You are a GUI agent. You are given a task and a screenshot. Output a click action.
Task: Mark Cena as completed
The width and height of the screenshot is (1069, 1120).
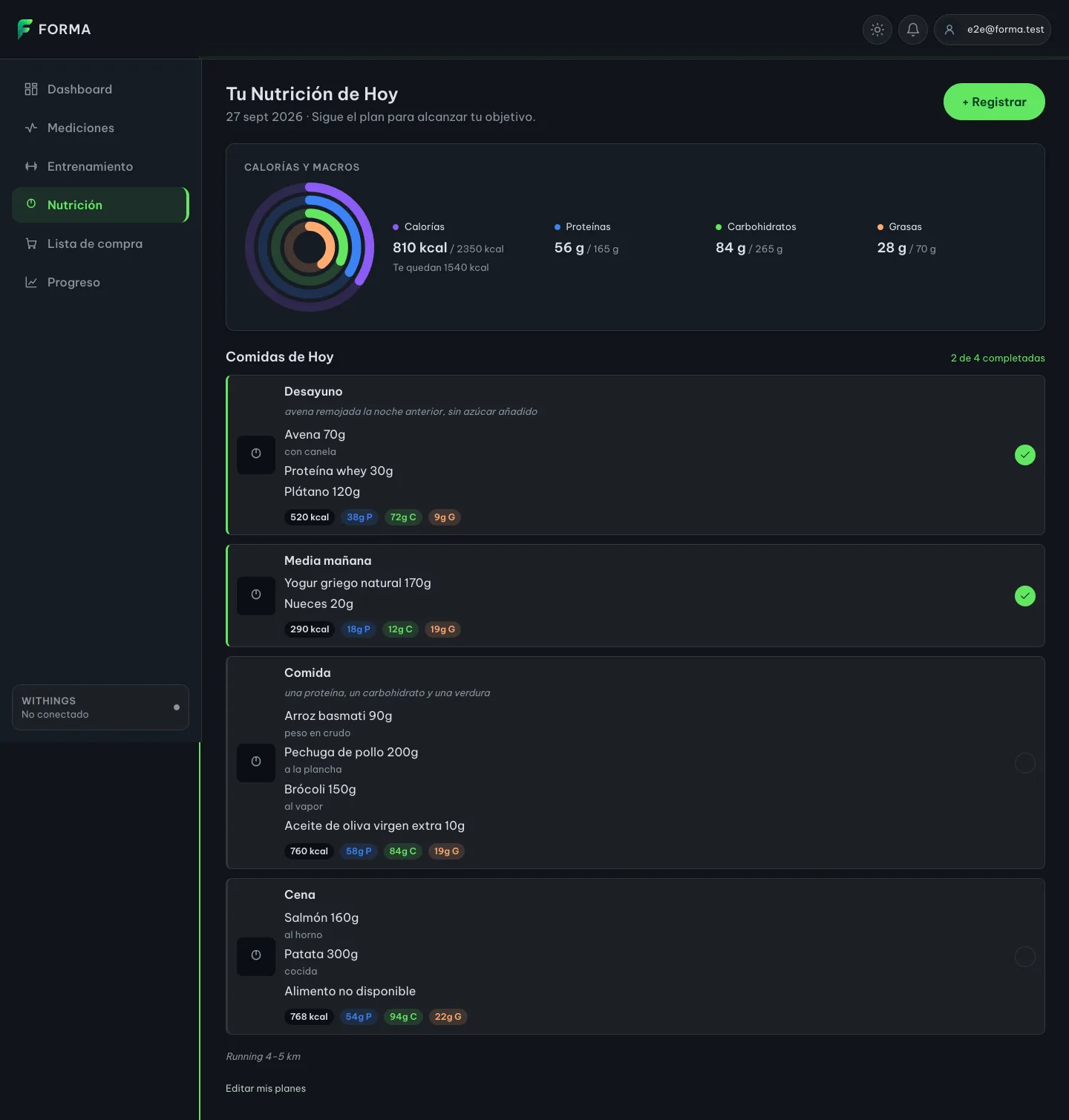(x=1025, y=957)
